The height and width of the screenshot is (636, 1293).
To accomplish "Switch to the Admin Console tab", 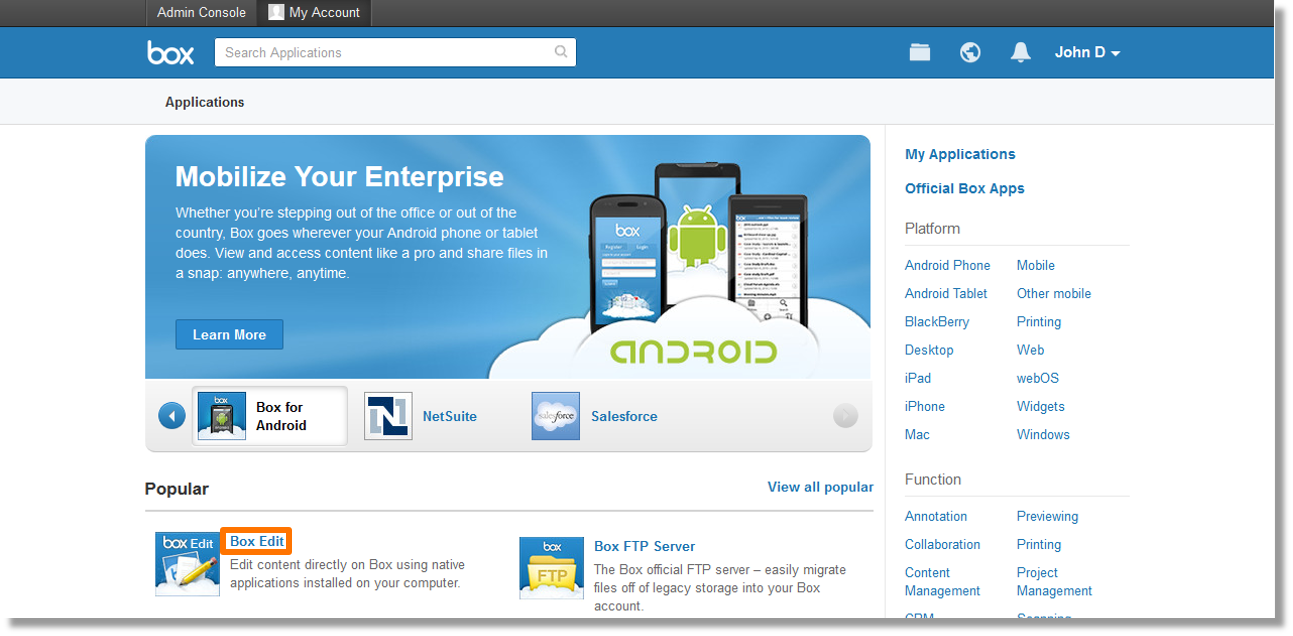I will [201, 13].
